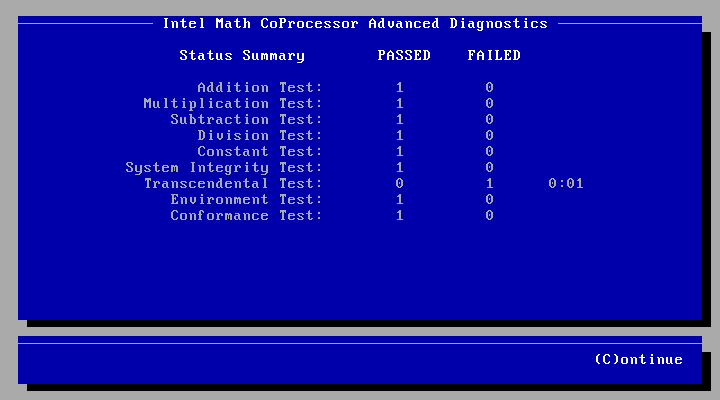
Task: Select the 'Constant Test:' row label
Action: [x=260, y=152]
